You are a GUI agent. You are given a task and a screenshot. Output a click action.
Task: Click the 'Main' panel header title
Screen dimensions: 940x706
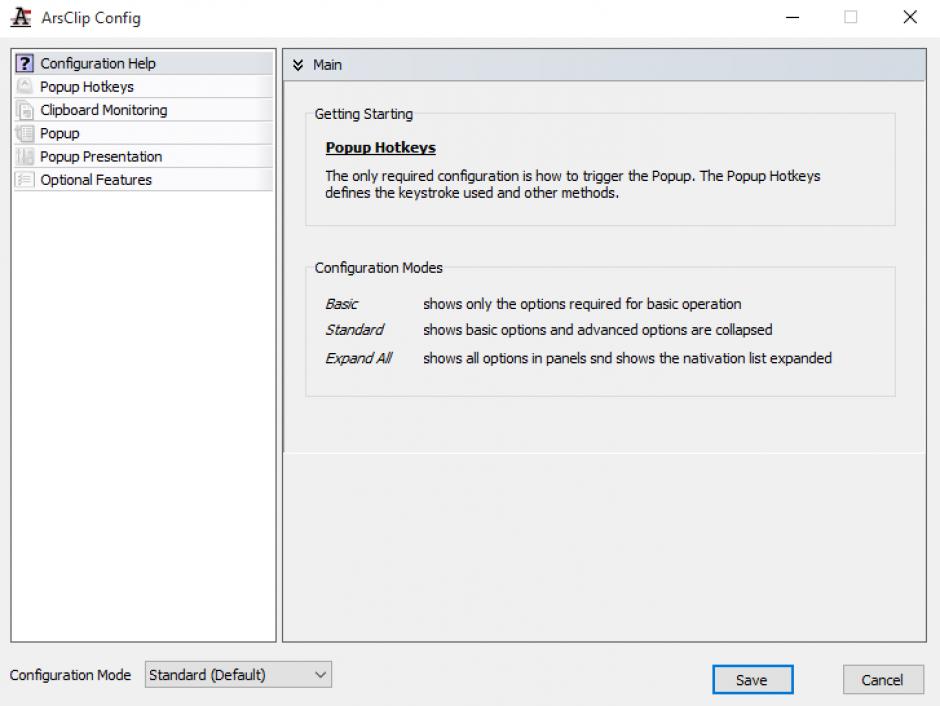coord(327,65)
